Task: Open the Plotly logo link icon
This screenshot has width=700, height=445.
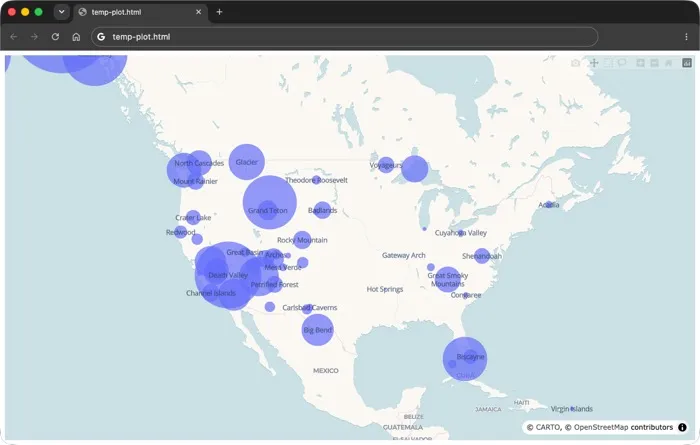Action: [687, 63]
